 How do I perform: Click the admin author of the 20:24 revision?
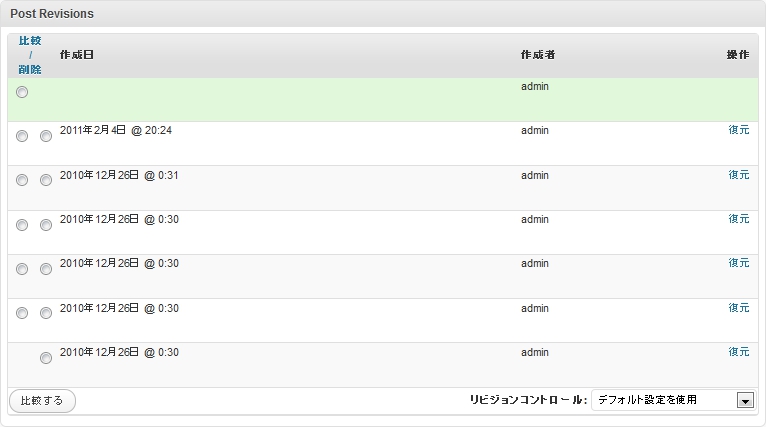click(x=535, y=130)
